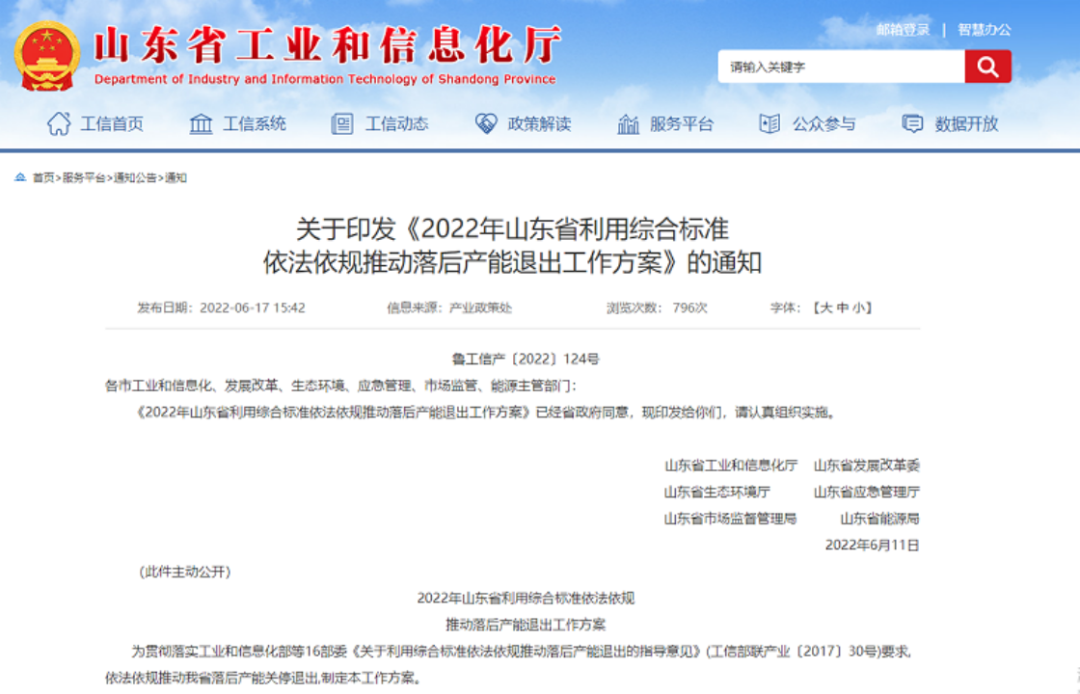The width and height of the screenshot is (1080, 694).
Task: Click the view count 796次
Action: (689, 308)
